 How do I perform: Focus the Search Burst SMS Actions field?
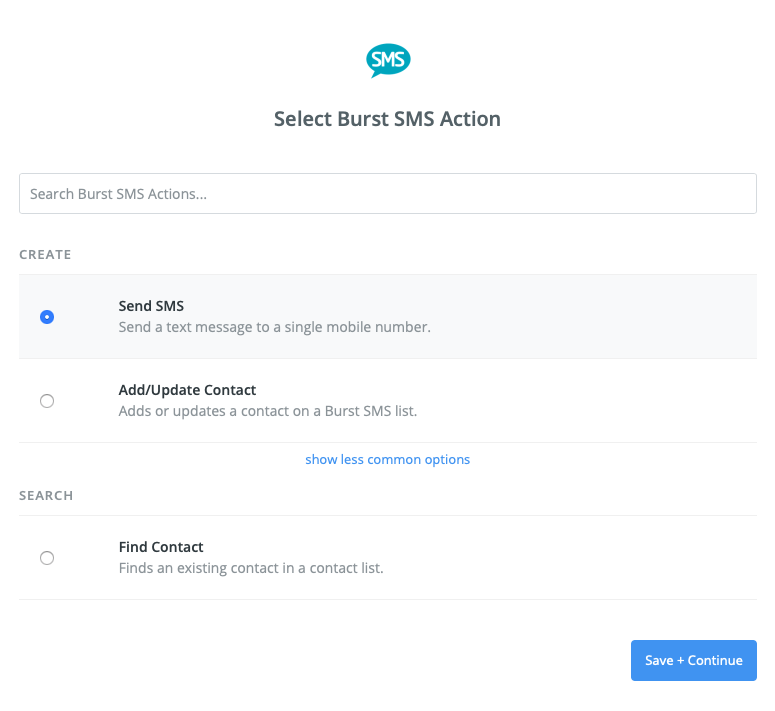click(388, 194)
